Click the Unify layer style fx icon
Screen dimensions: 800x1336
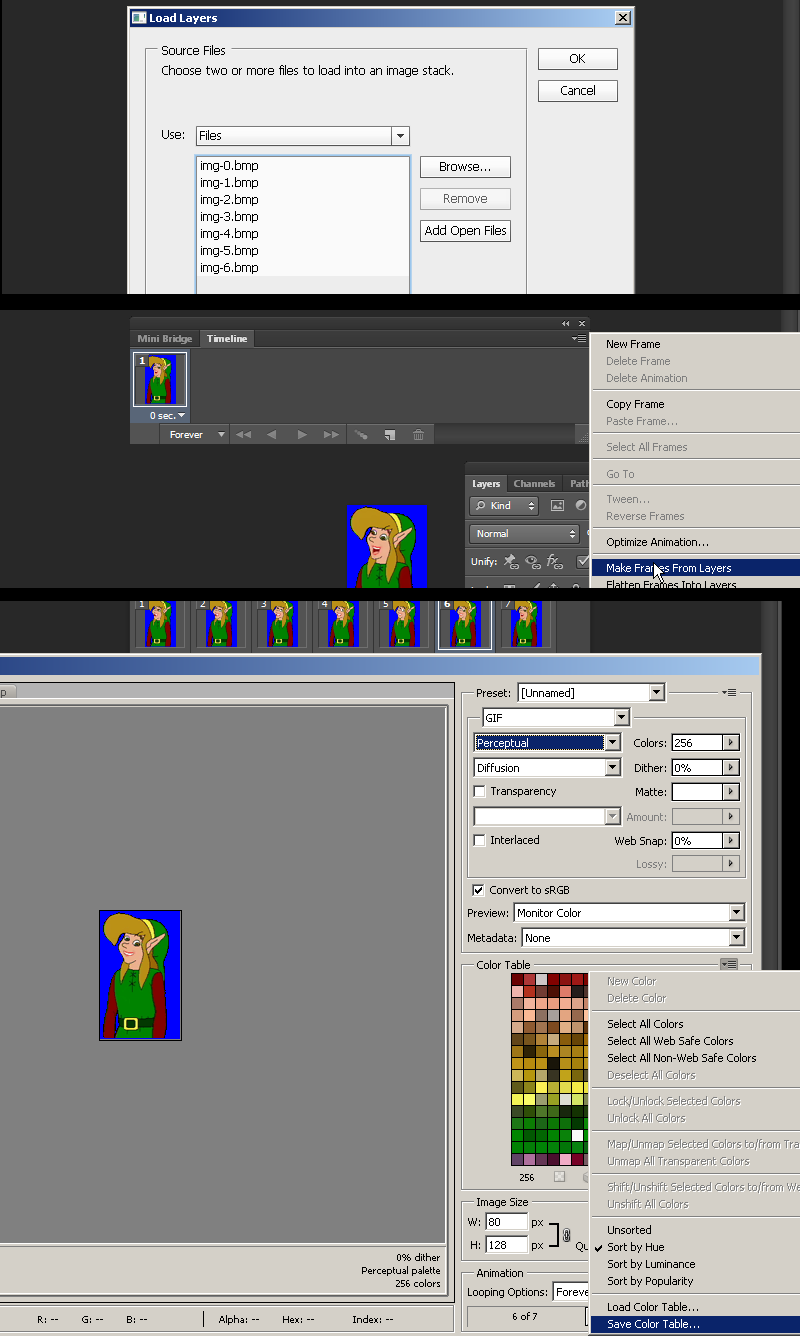[x=553, y=562]
